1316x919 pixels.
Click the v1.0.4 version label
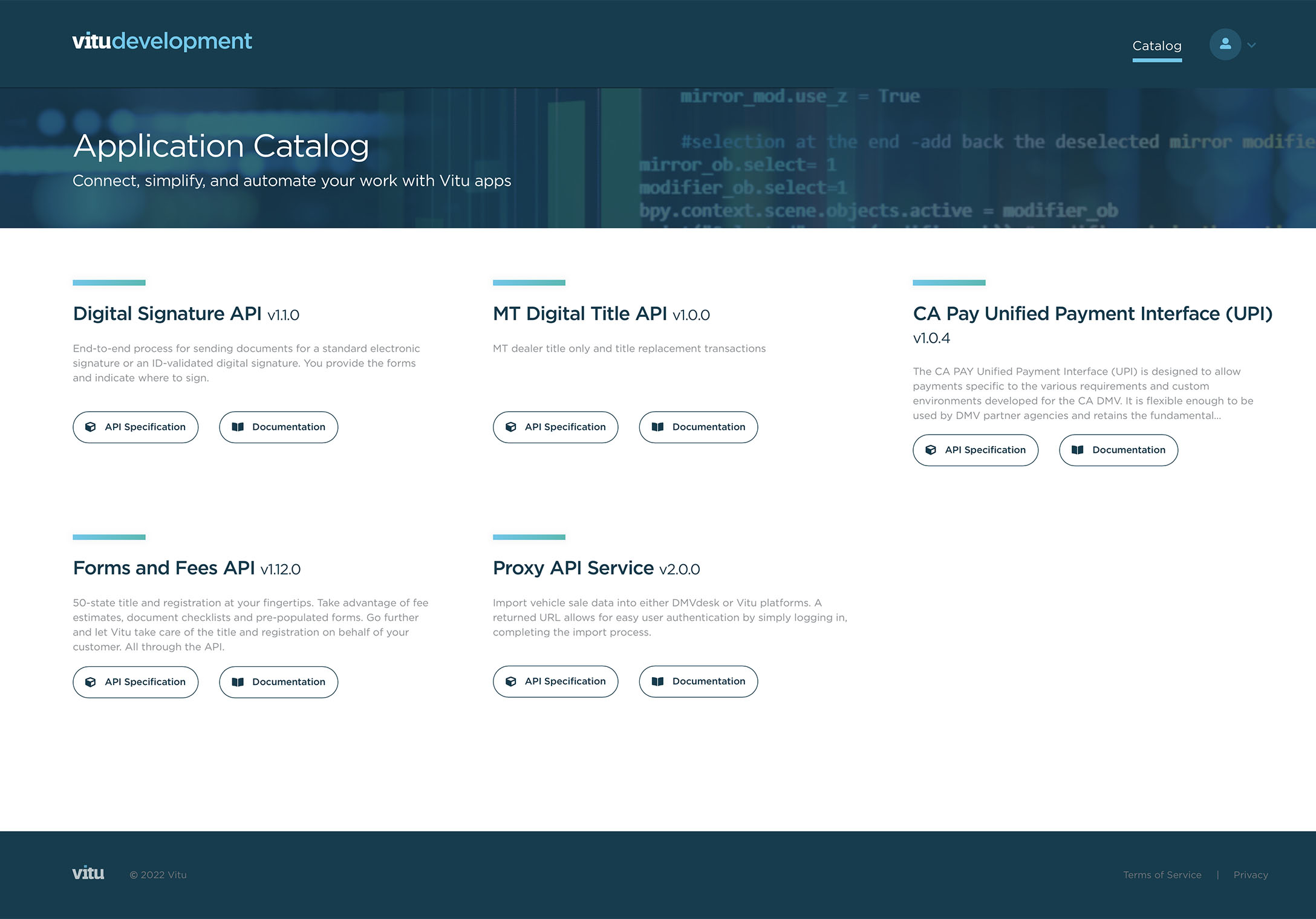point(931,339)
